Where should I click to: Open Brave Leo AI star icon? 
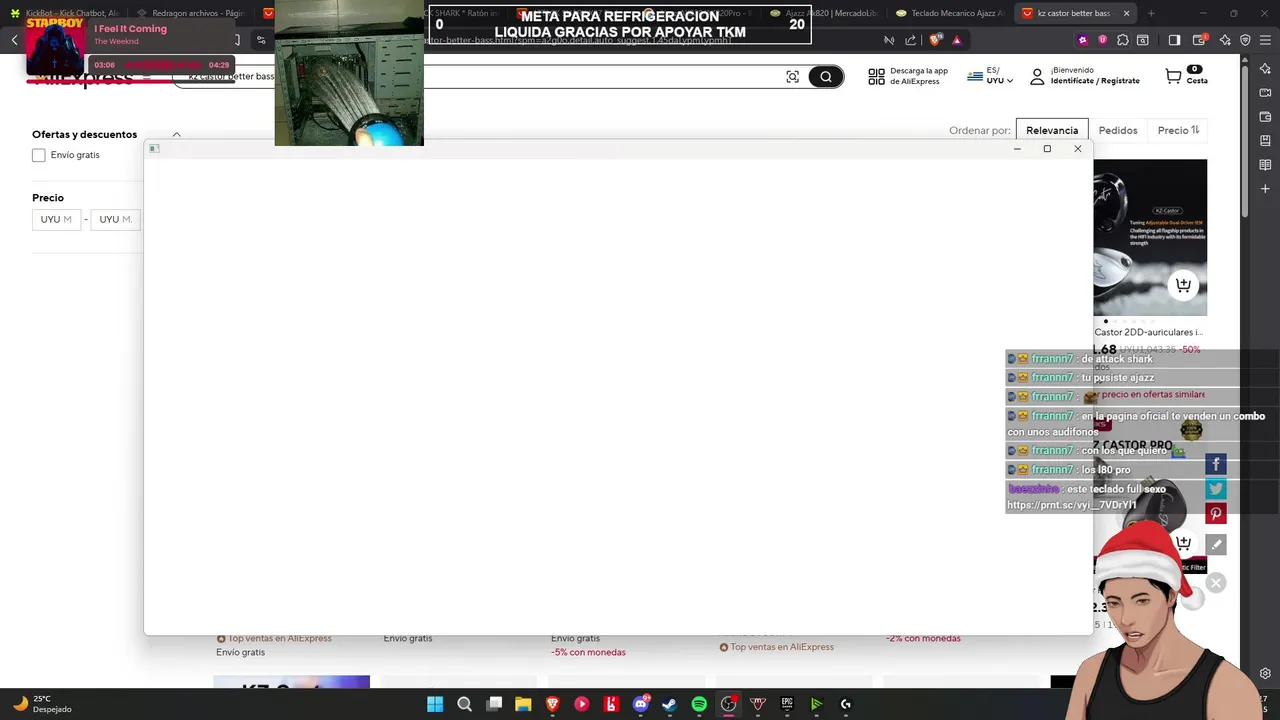[1225, 40]
